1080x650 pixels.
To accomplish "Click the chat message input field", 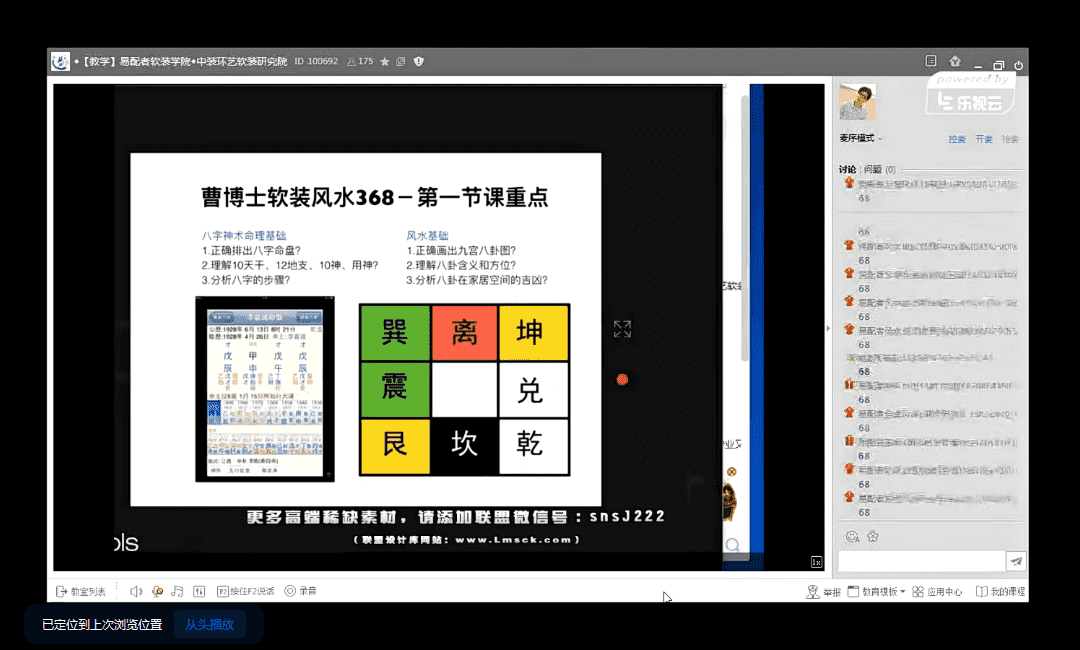I will pyautogui.click(x=920, y=561).
